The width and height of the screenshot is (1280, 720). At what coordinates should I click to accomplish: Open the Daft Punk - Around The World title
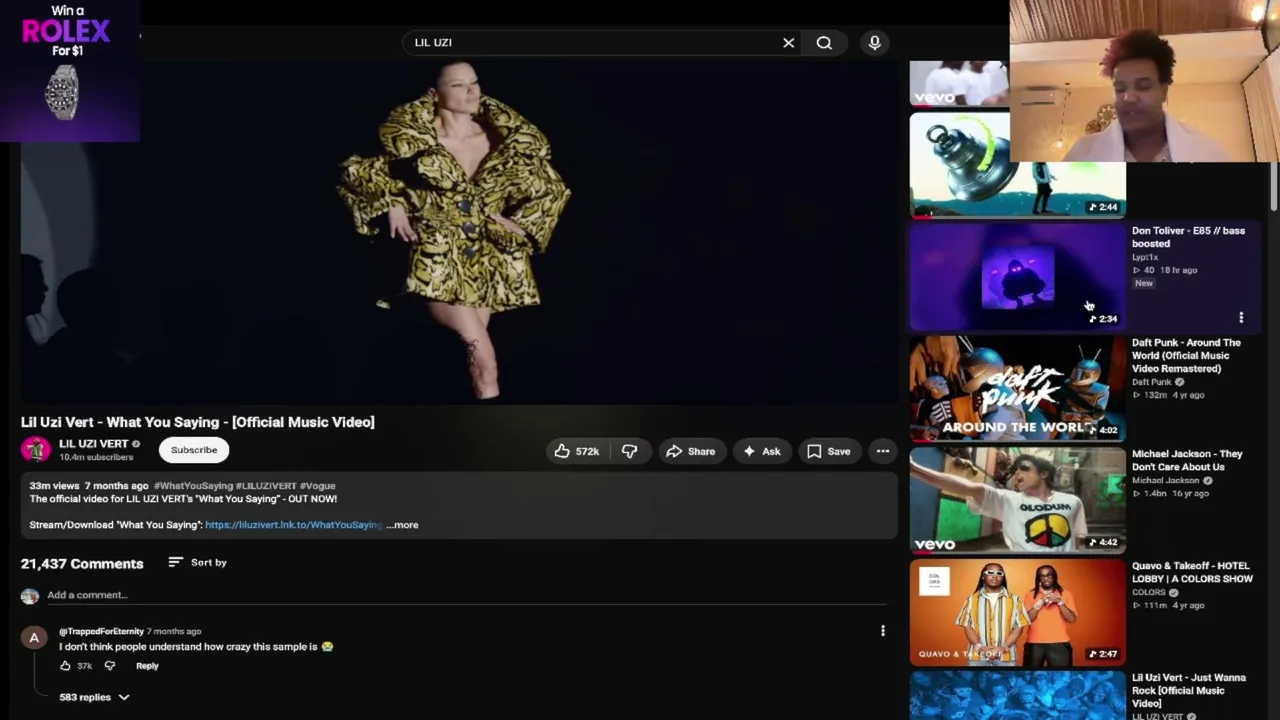(x=1186, y=356)
